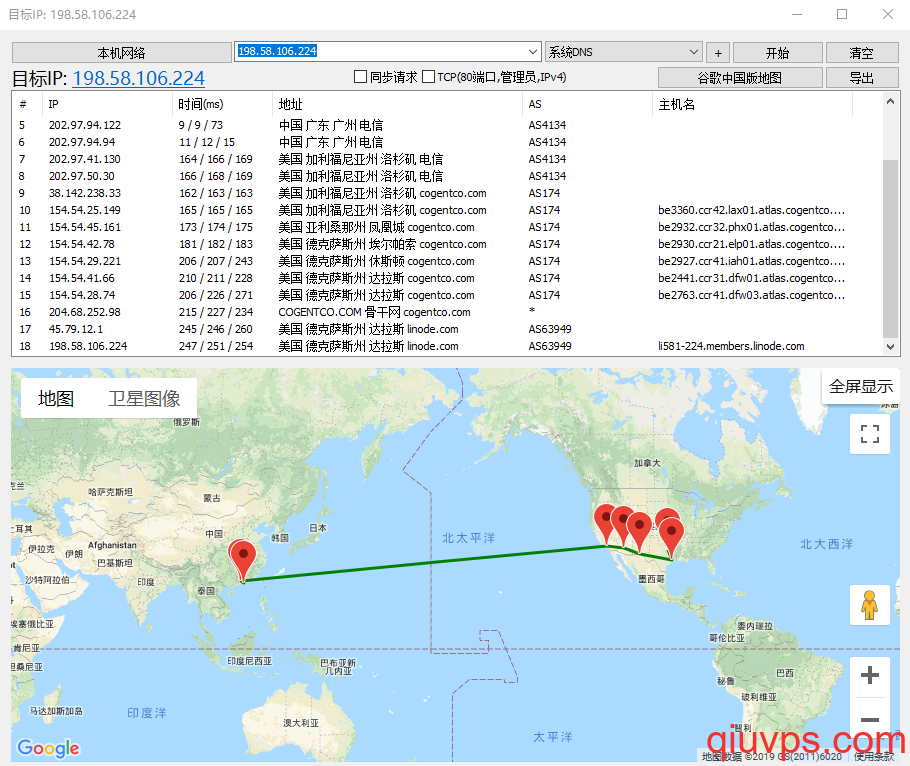Open the 198.58.106.224 target IP link
The height and width of the screenshot is (766, 910).
point(139,78)
